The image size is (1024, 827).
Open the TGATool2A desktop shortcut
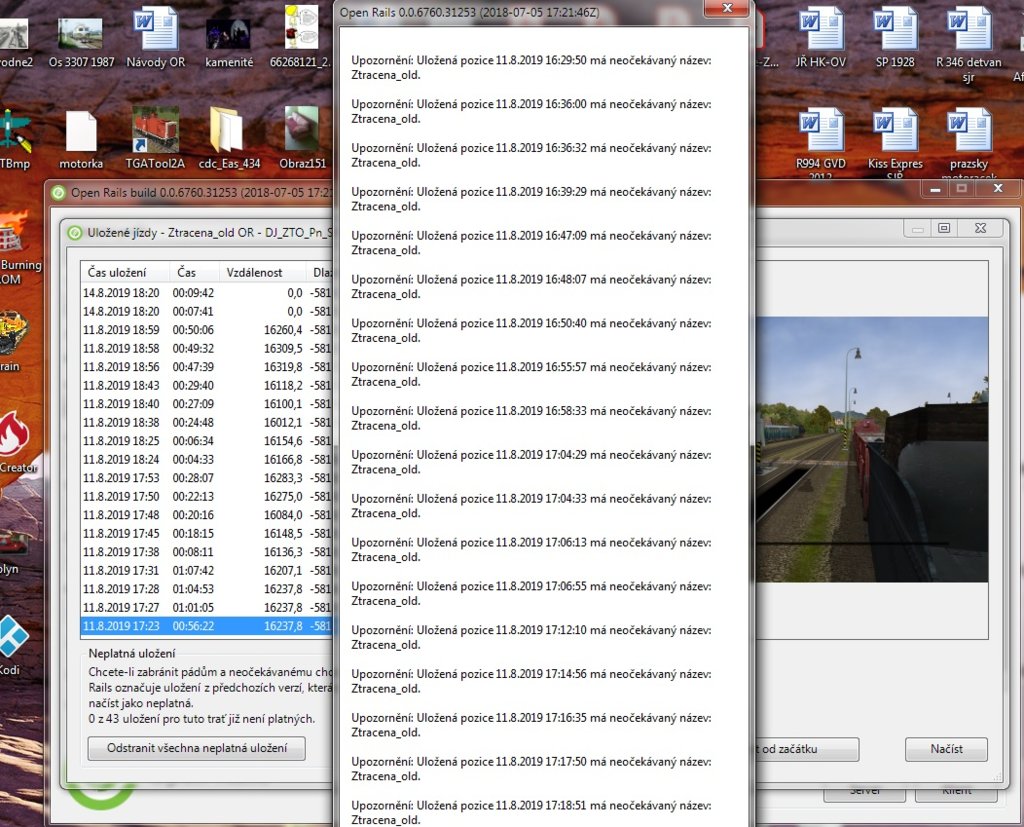pyautogui.click(x=155, y=131)
